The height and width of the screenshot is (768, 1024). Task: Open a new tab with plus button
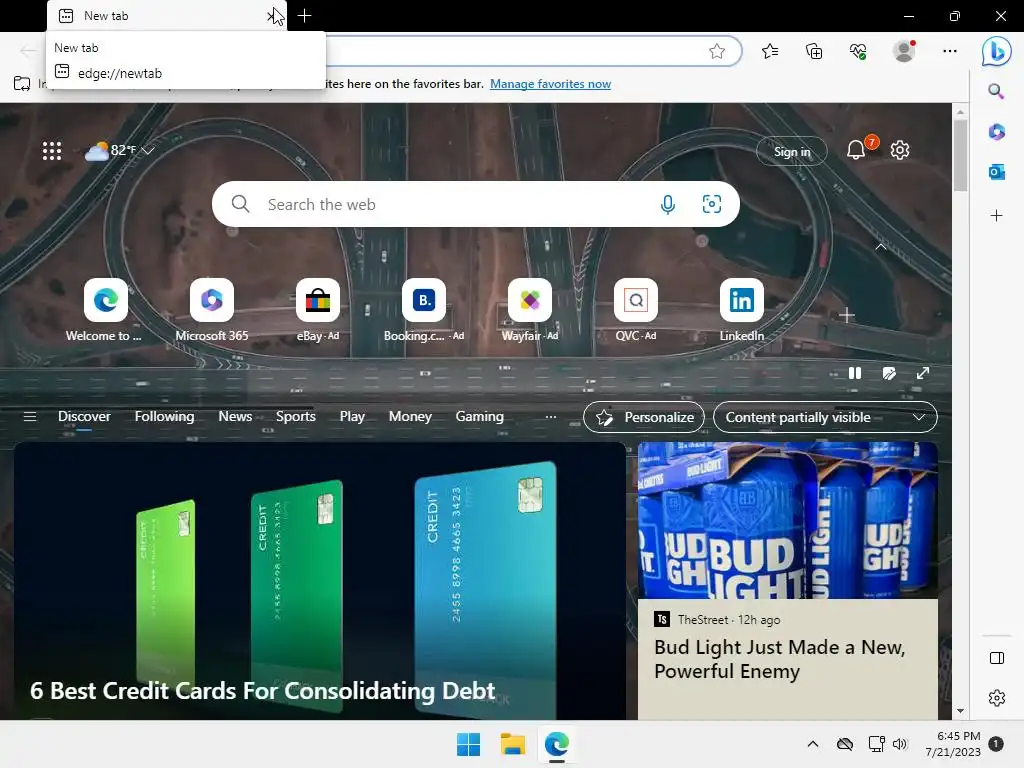coord(304,16)
